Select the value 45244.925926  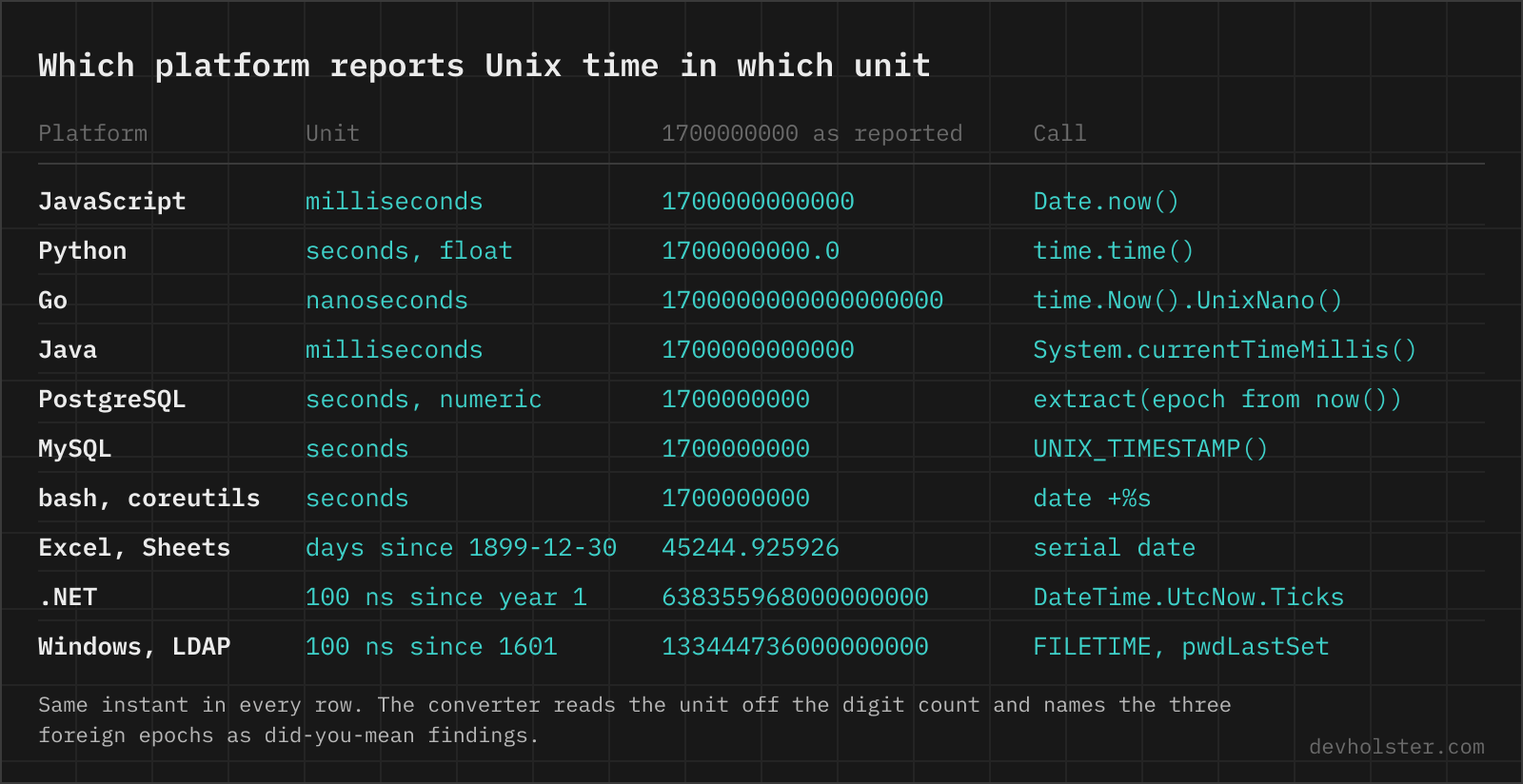[x=751, y=548]
